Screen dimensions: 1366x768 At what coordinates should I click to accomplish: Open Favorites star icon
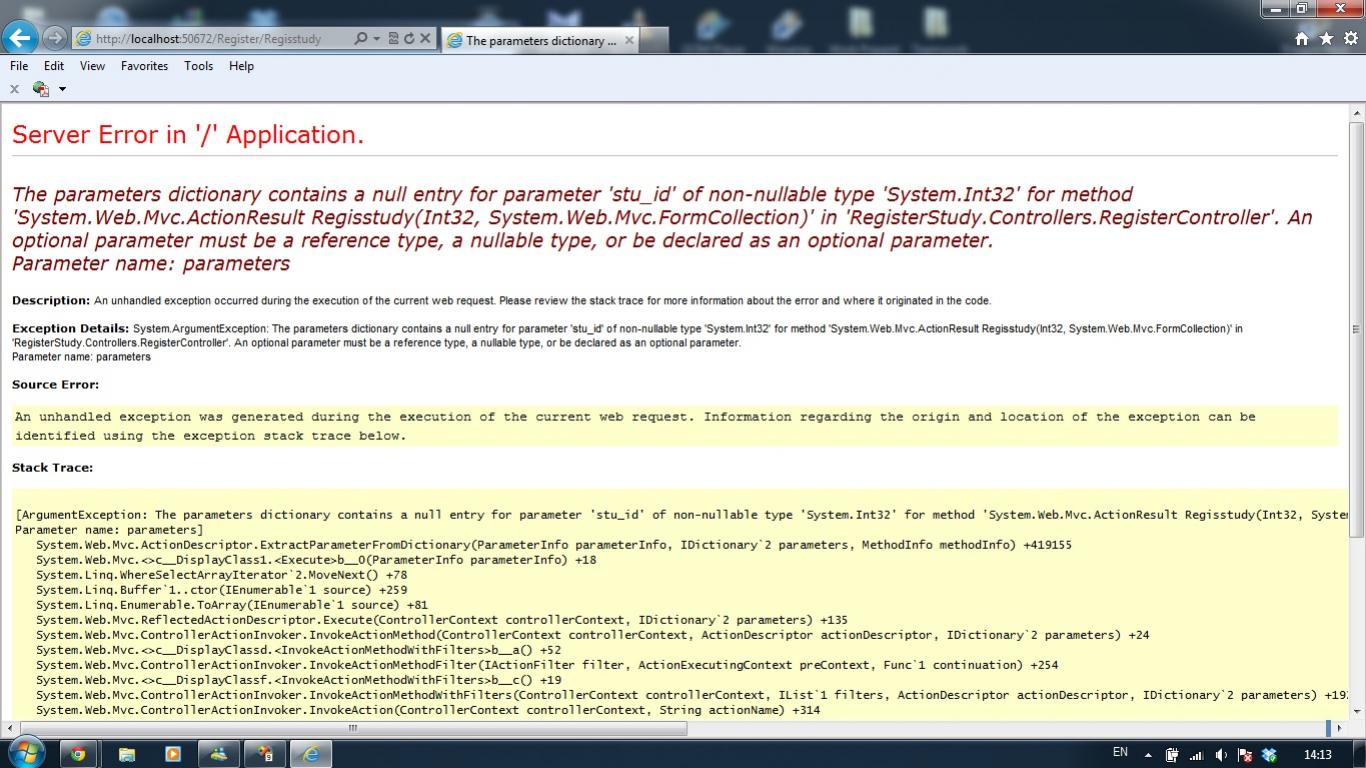[1326, 39]
